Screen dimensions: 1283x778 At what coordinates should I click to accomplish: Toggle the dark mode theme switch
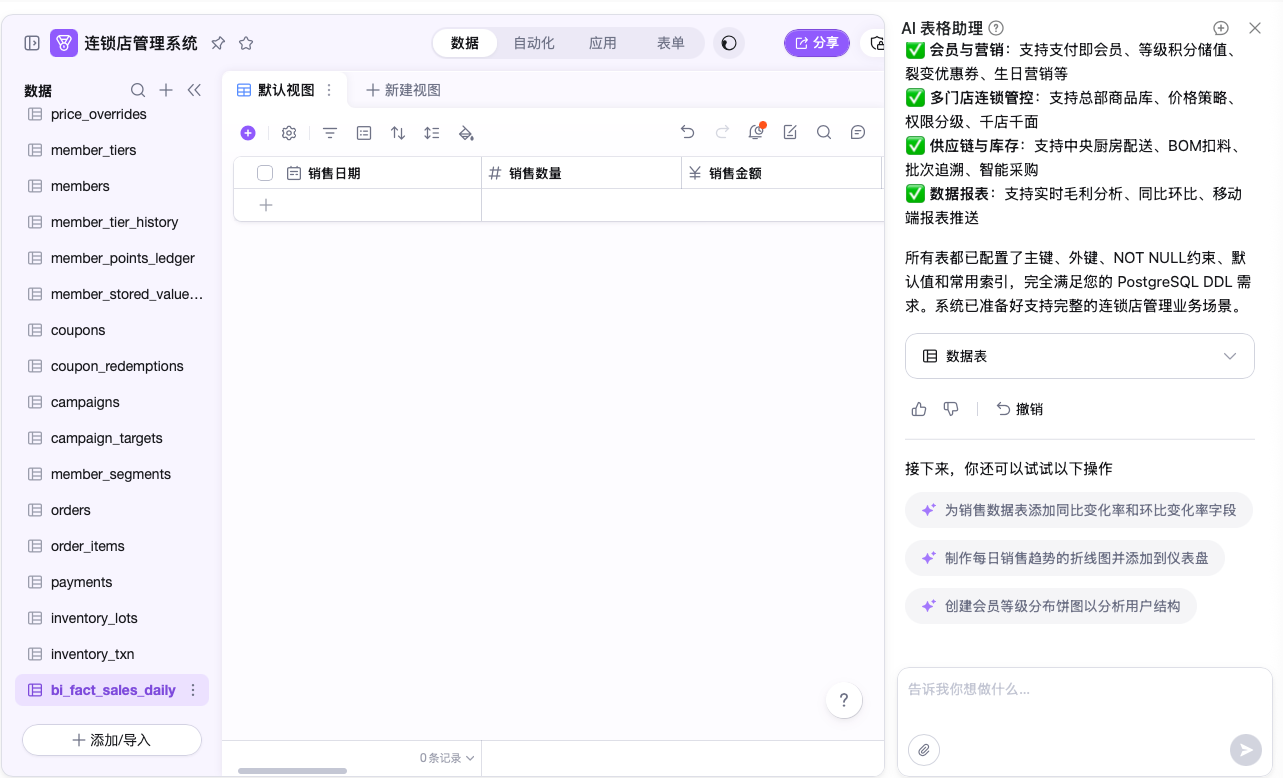(x=729, y=43)
